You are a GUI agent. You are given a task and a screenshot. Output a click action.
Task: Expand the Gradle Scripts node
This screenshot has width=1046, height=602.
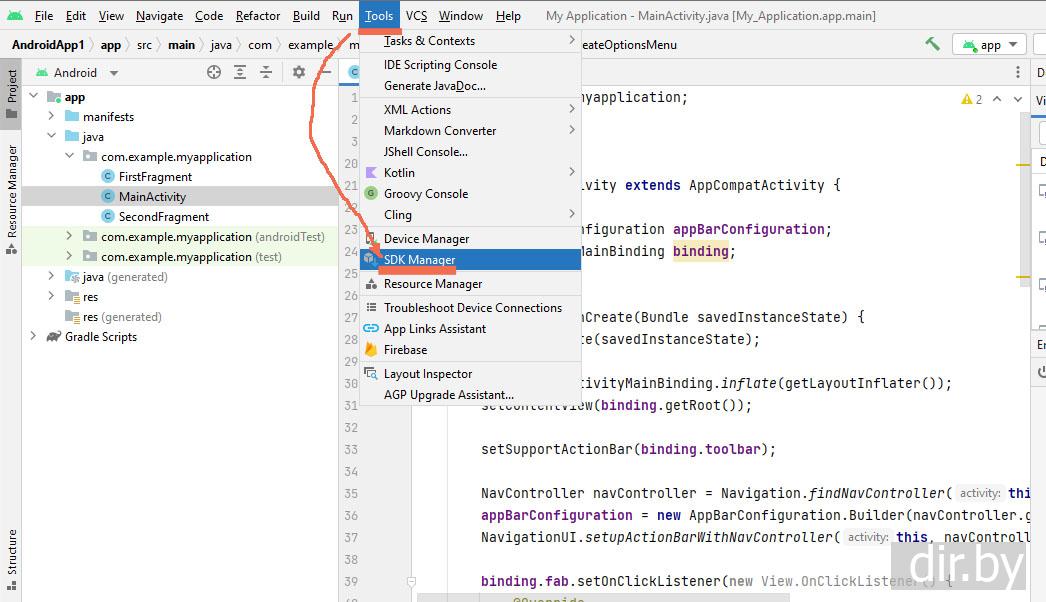(x=34, y=337)
